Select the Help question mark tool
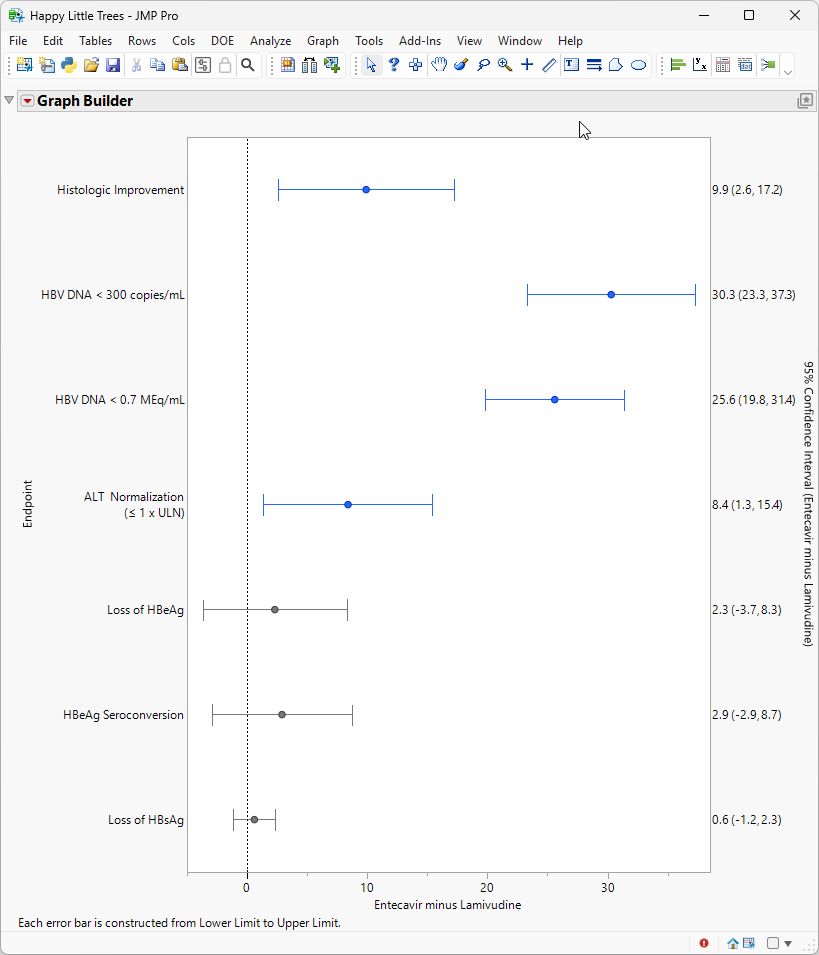The image size is (819, 955). coord(393,64)
